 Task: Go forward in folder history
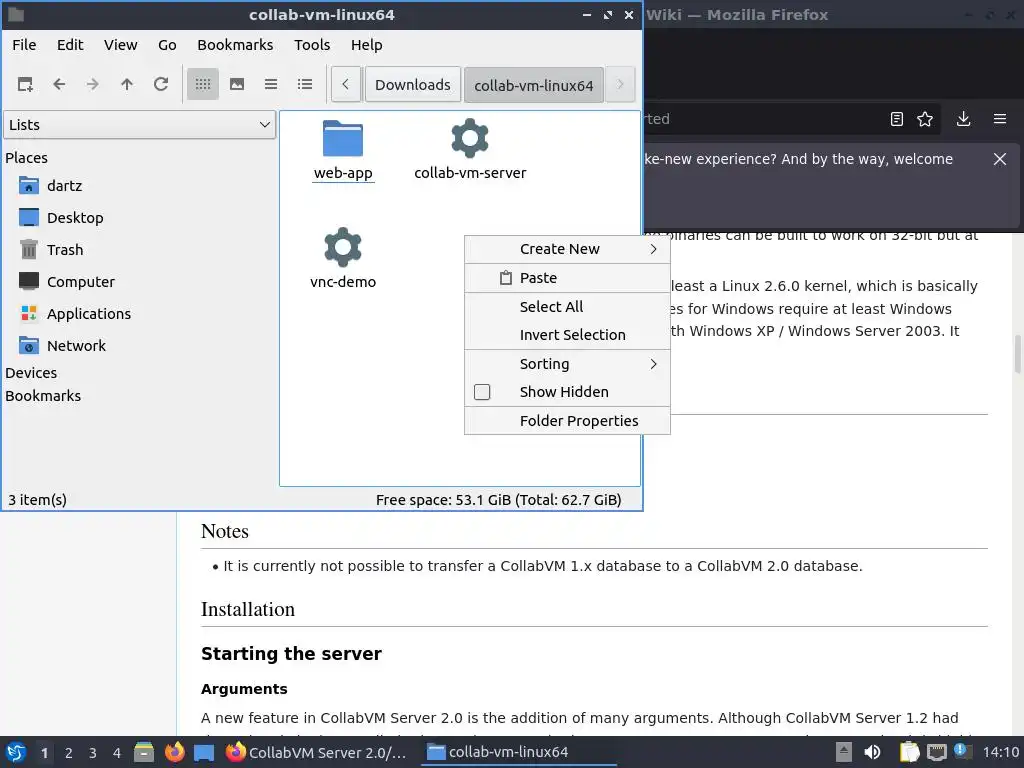point(93,84)
